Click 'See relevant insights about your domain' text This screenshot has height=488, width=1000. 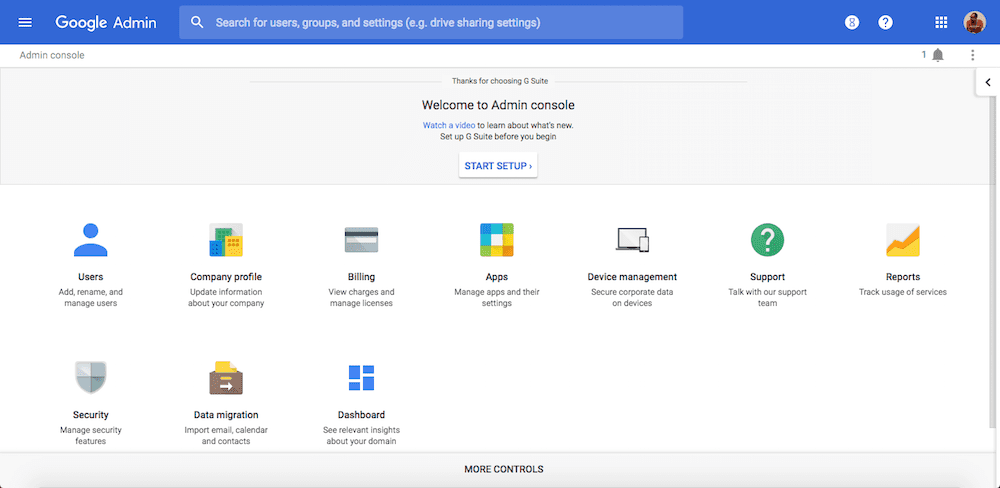coord(361,436)
